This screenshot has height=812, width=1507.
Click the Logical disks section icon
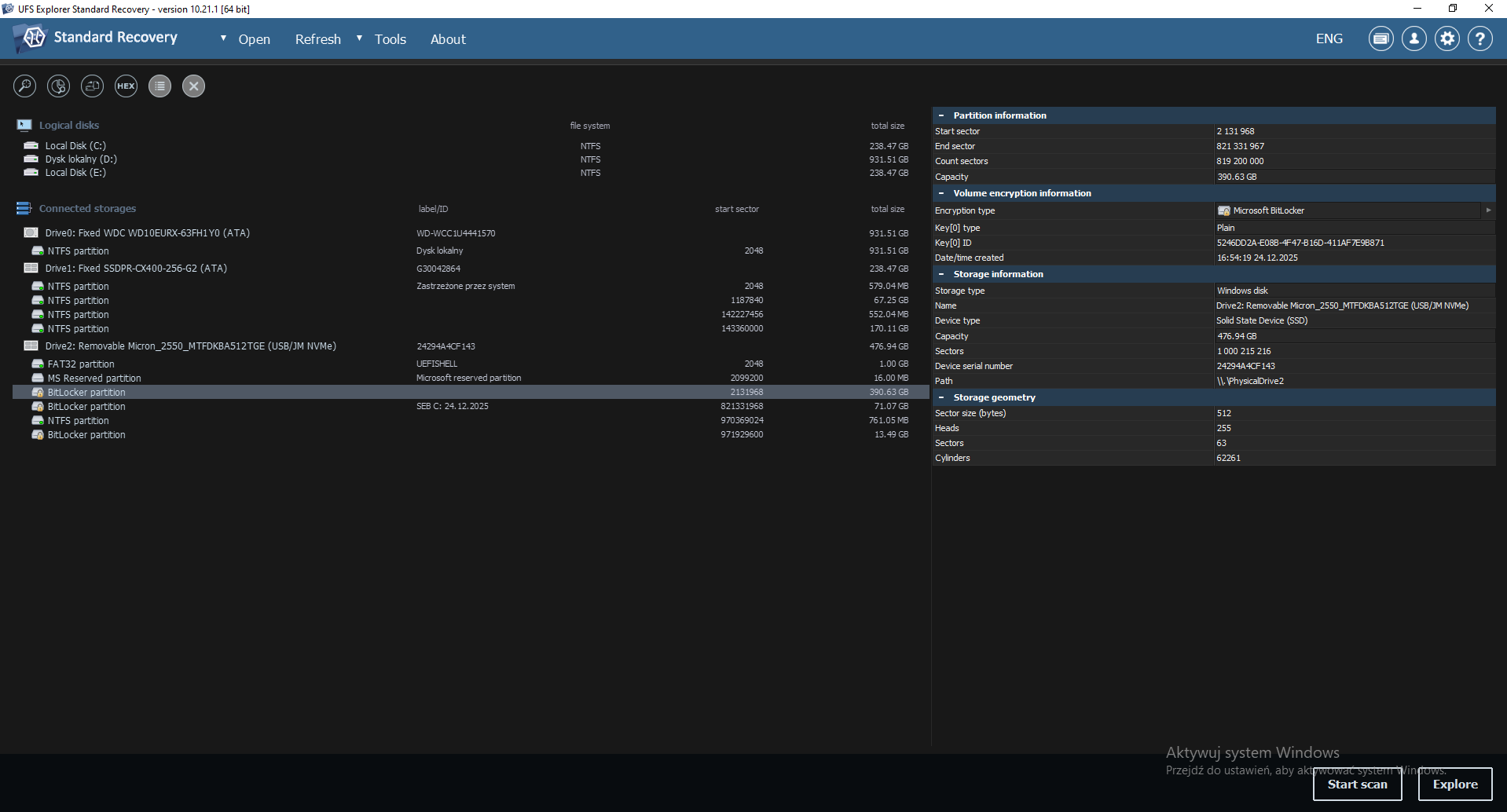[x=24, y=126]
